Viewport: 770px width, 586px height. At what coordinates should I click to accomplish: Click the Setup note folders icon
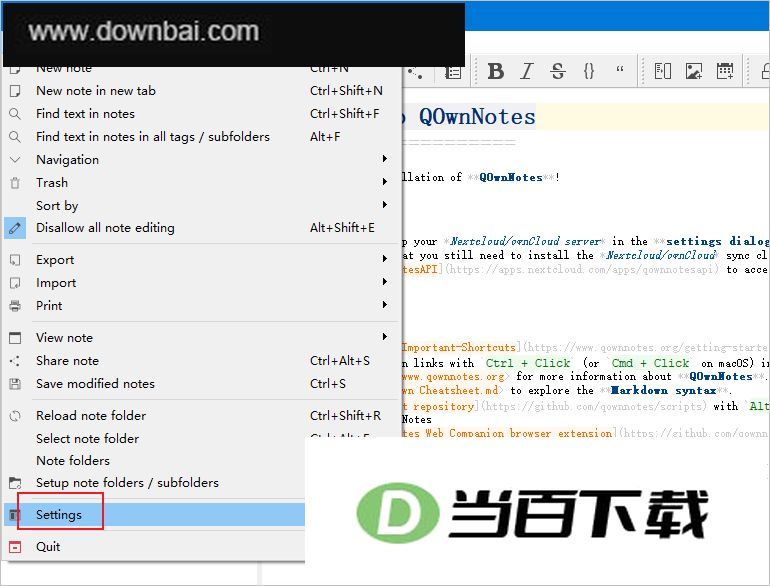point(15,483)
